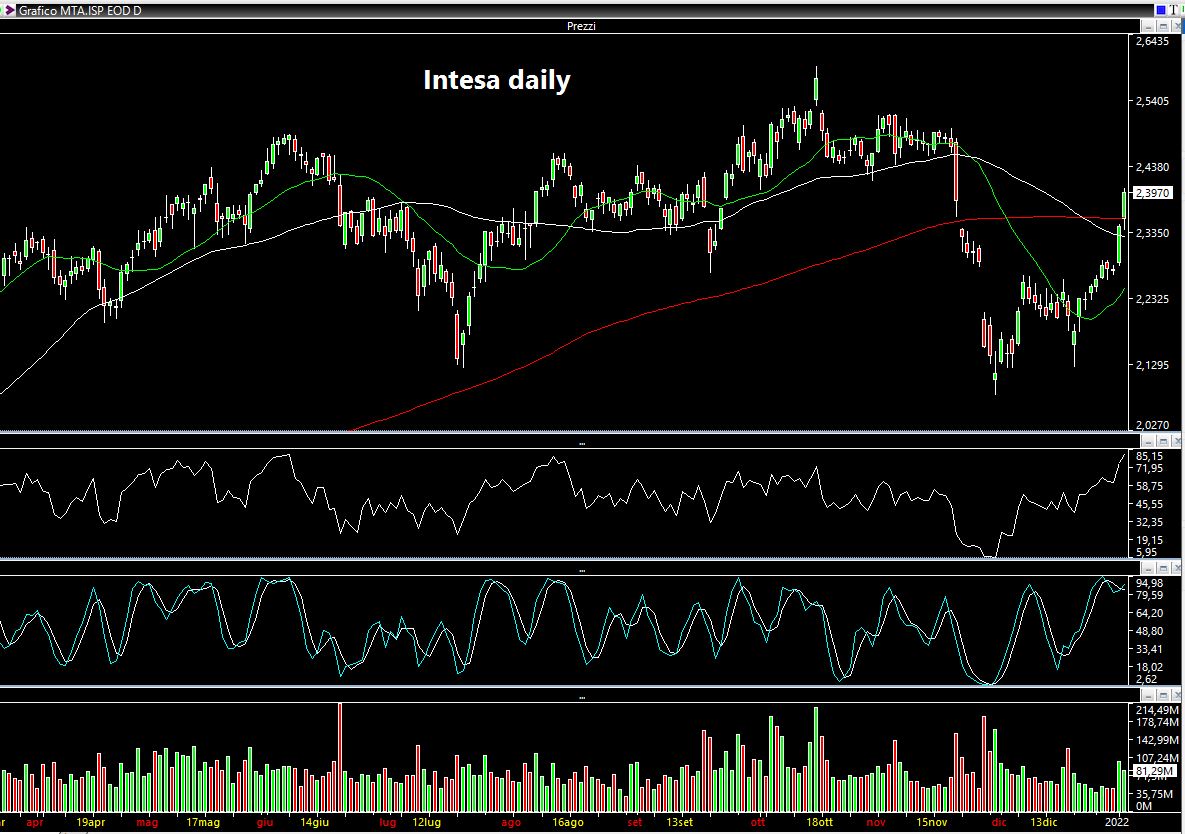Select the text tool T icon
The width and height of the screenshot is (1185, 834).
(x=1174, y=10)
